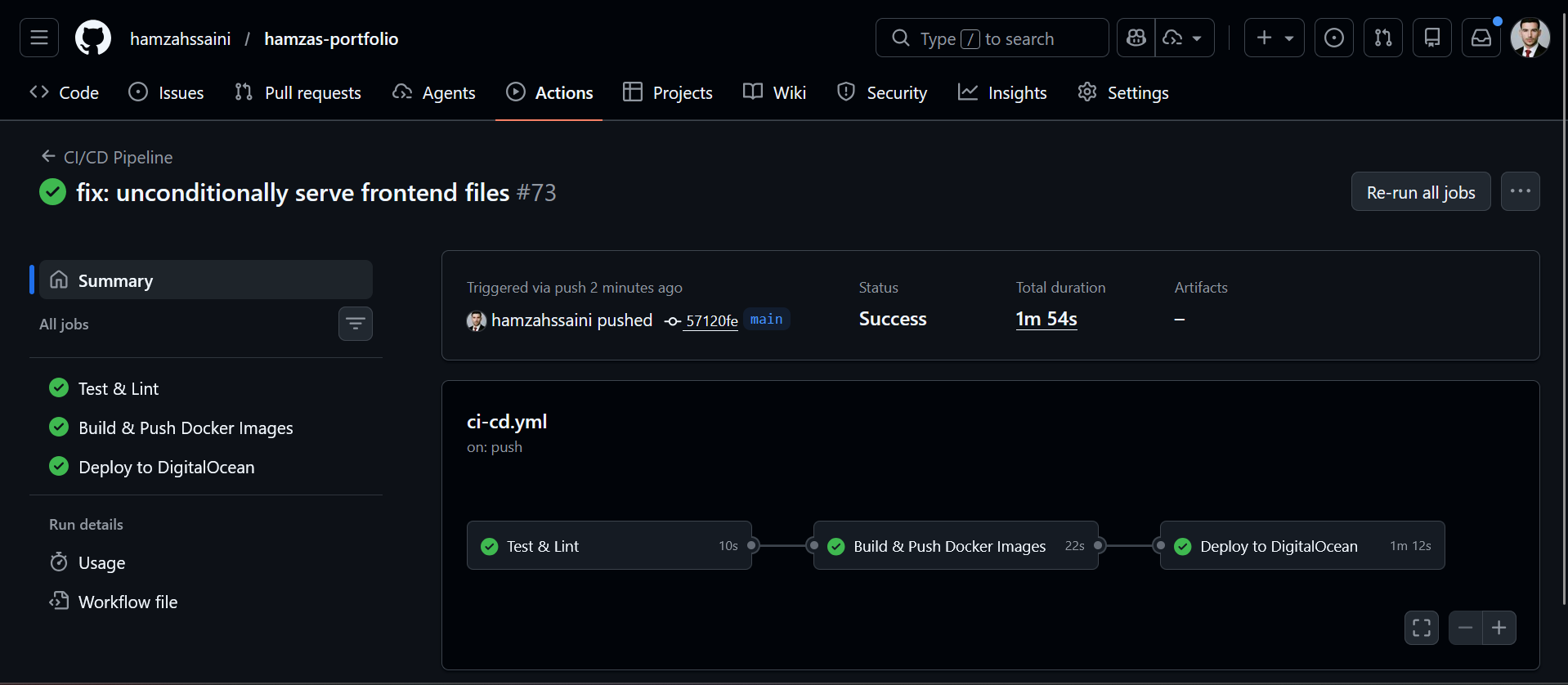Screen dimensions: 1568x685
Task: Click the page vertical scrollbar
Action: pos(1564,309)
